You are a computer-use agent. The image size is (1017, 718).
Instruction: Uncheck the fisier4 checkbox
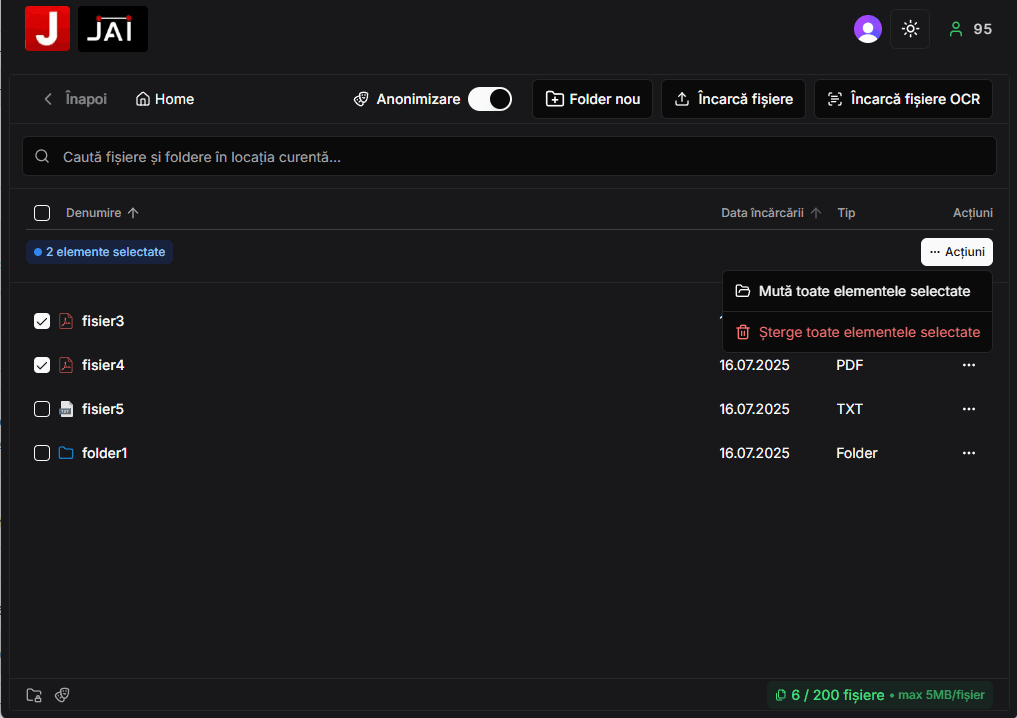click(42, 365)
